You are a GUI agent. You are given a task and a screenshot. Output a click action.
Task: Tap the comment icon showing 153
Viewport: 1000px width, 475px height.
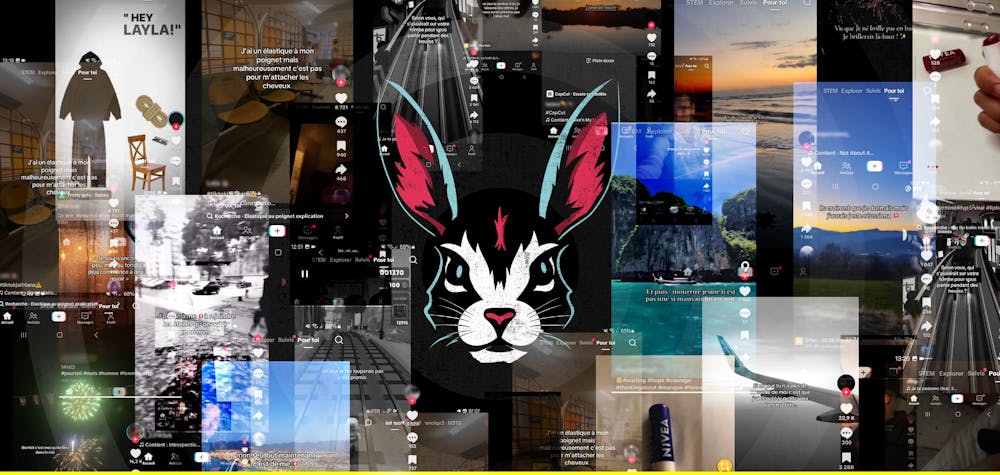pyautogui.click(x=412, y=437)
